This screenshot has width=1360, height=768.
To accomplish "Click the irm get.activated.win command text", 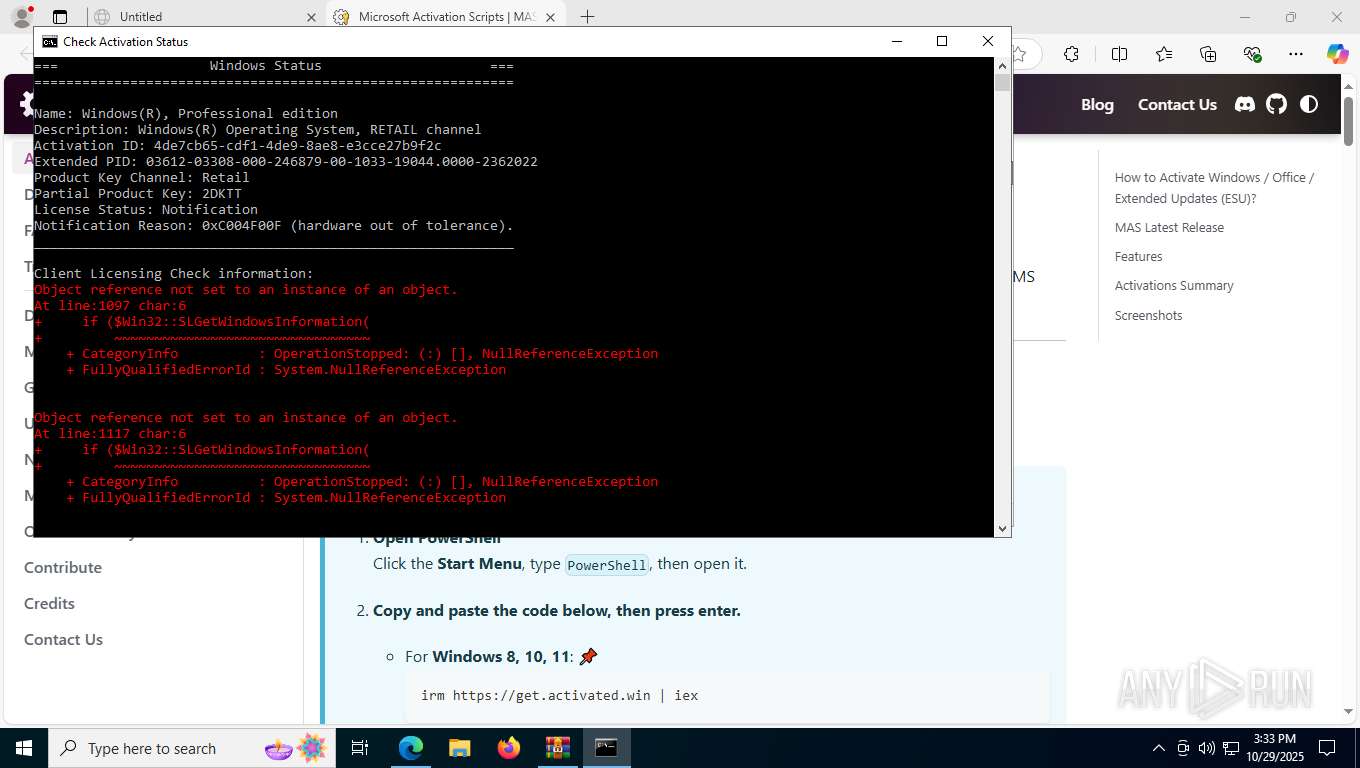I will 559,695.
